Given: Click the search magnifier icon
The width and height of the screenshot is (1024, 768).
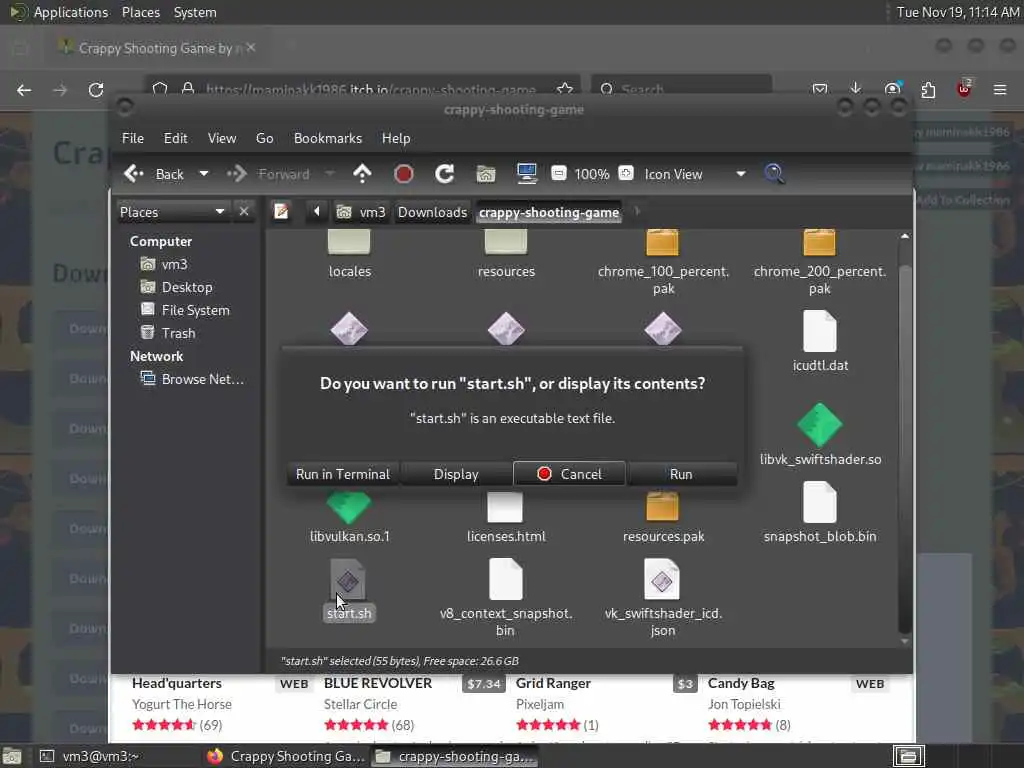Looking at the screenshot, I should click(x=774, y=174).
